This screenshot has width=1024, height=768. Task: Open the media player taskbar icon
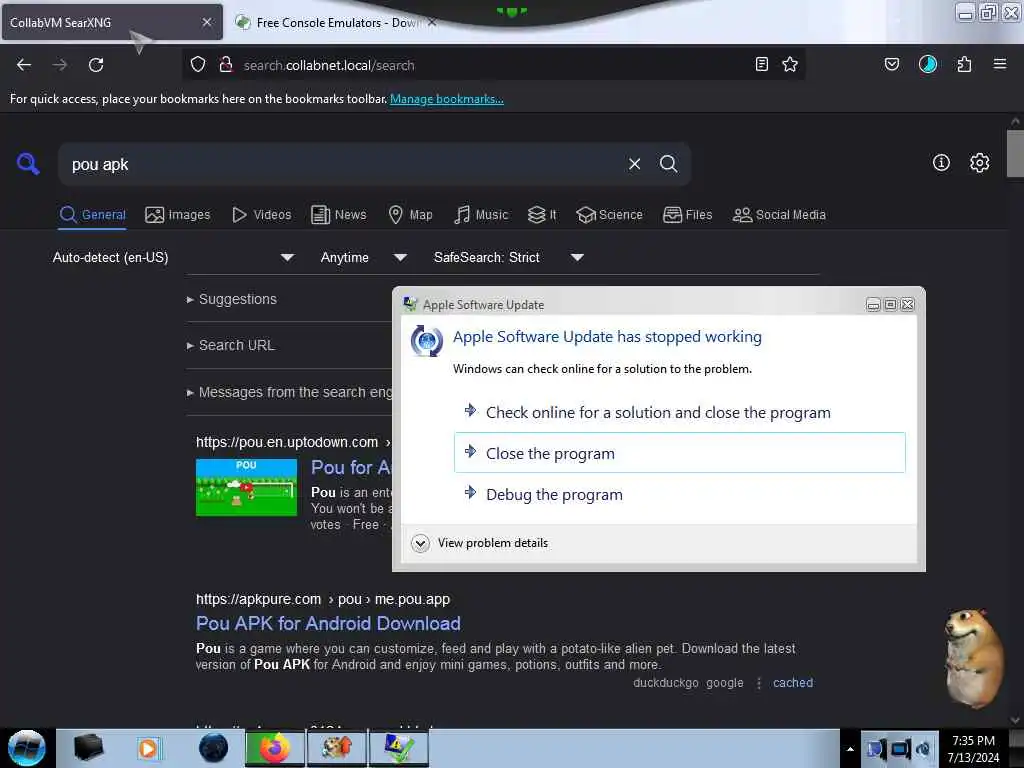pyautogui.click(x=148, y=748)
